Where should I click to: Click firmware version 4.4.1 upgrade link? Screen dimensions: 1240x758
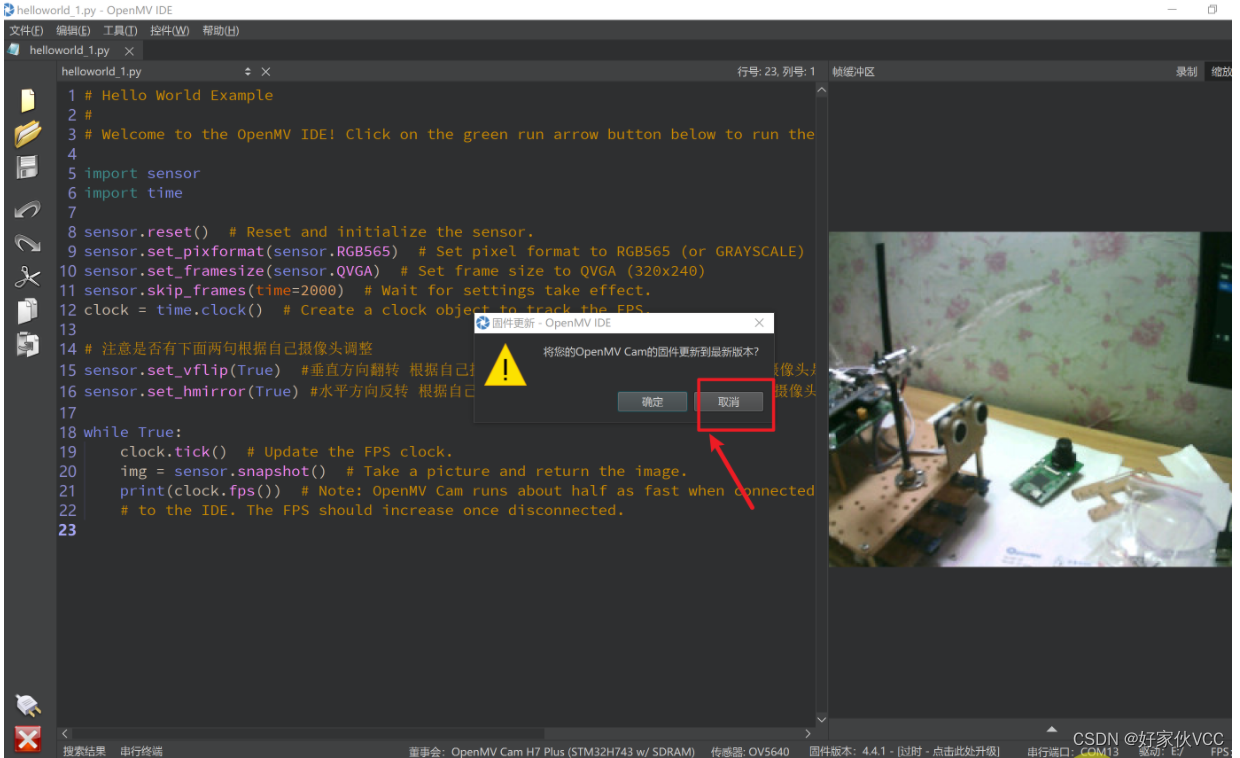tap(904, 752)
